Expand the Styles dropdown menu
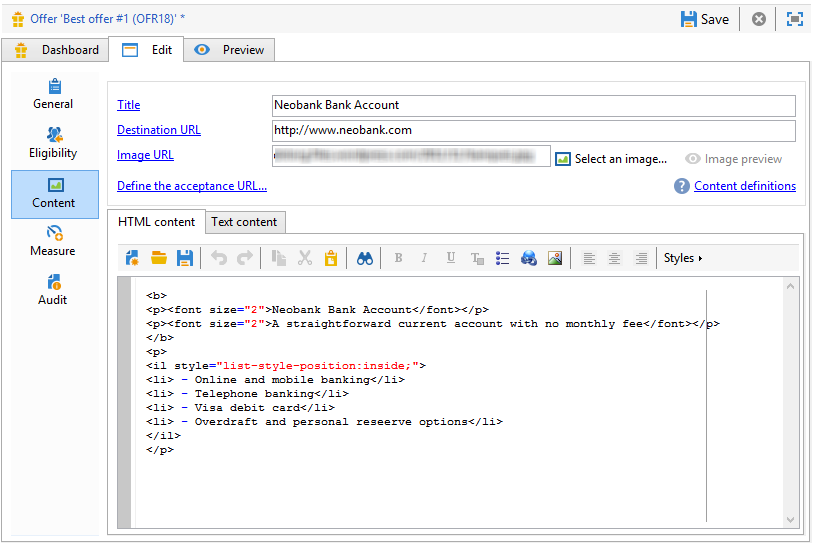This screenshot has height=556, width=823. pos(683,258)
